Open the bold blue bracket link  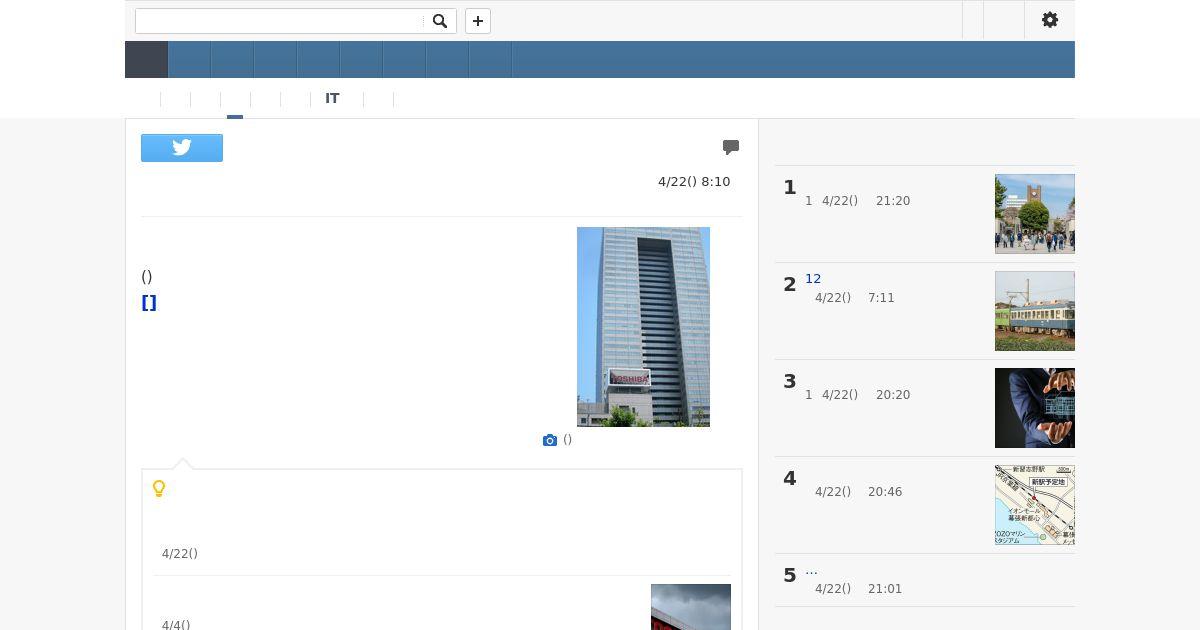coord(149,303)
